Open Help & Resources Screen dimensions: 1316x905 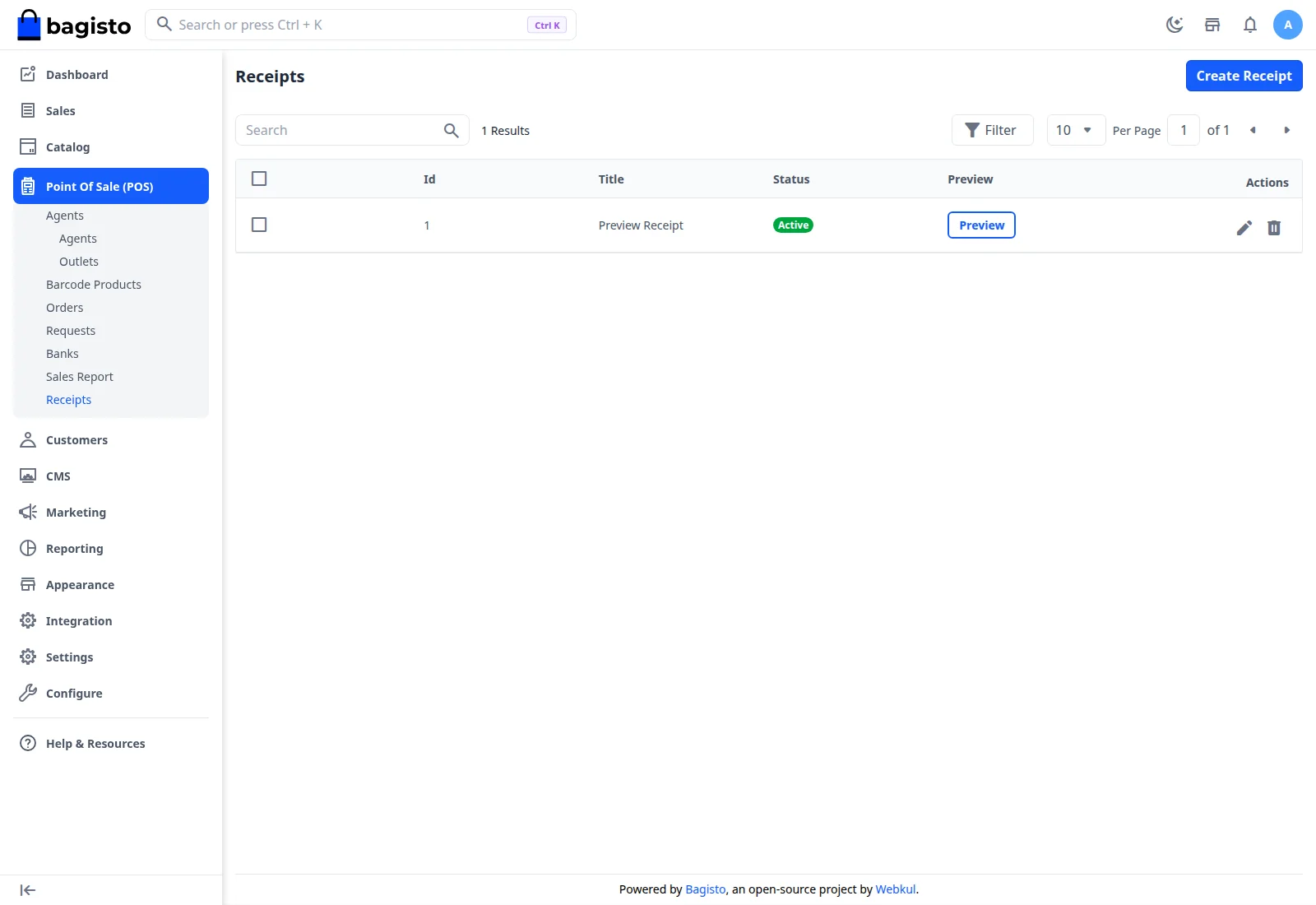[x=111, y=744]
